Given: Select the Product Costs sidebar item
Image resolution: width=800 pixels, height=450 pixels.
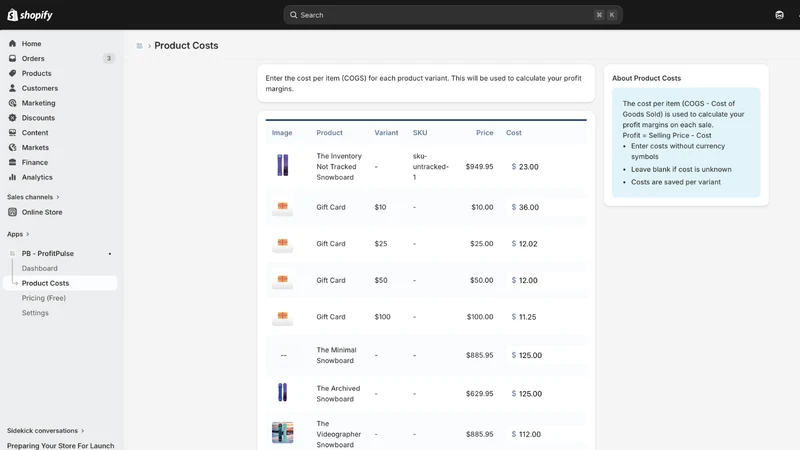Looking at the screenshot, I should 60,283.
